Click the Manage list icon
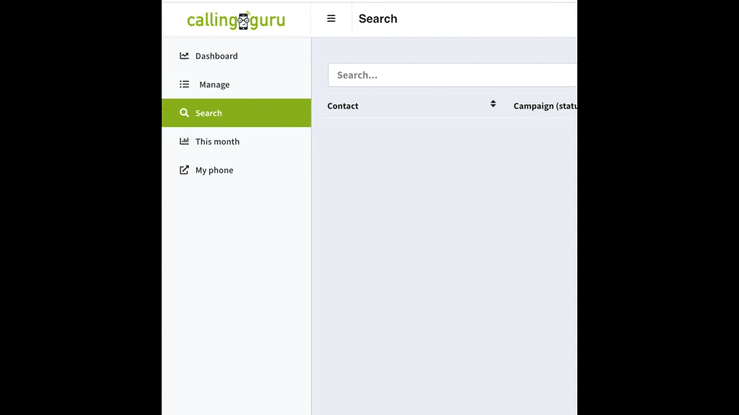This screenshot has height=415, width=739. pyautogui.click(x=184, y=84)
